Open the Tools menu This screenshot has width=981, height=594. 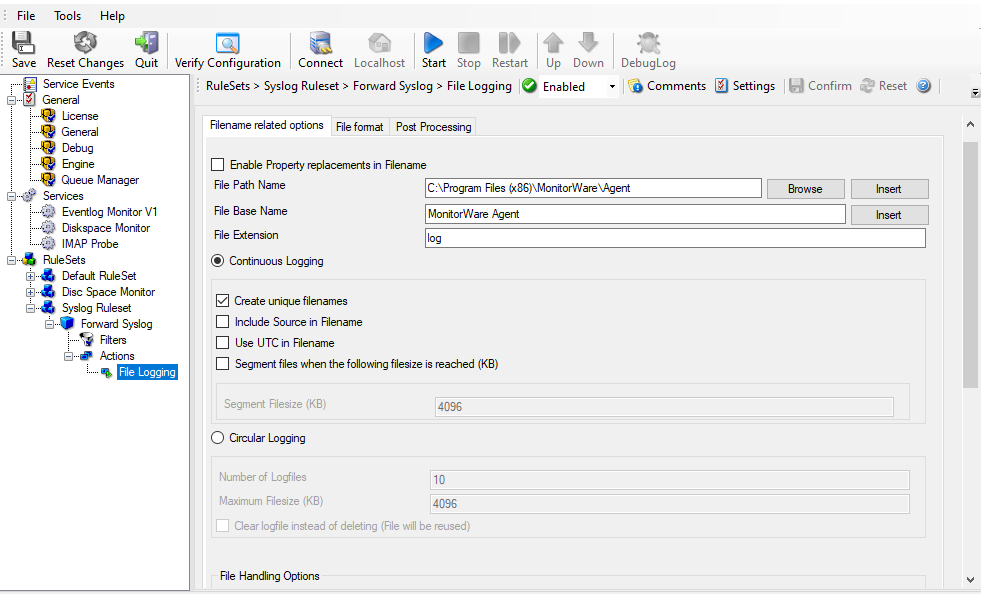(x=67, y=16)
